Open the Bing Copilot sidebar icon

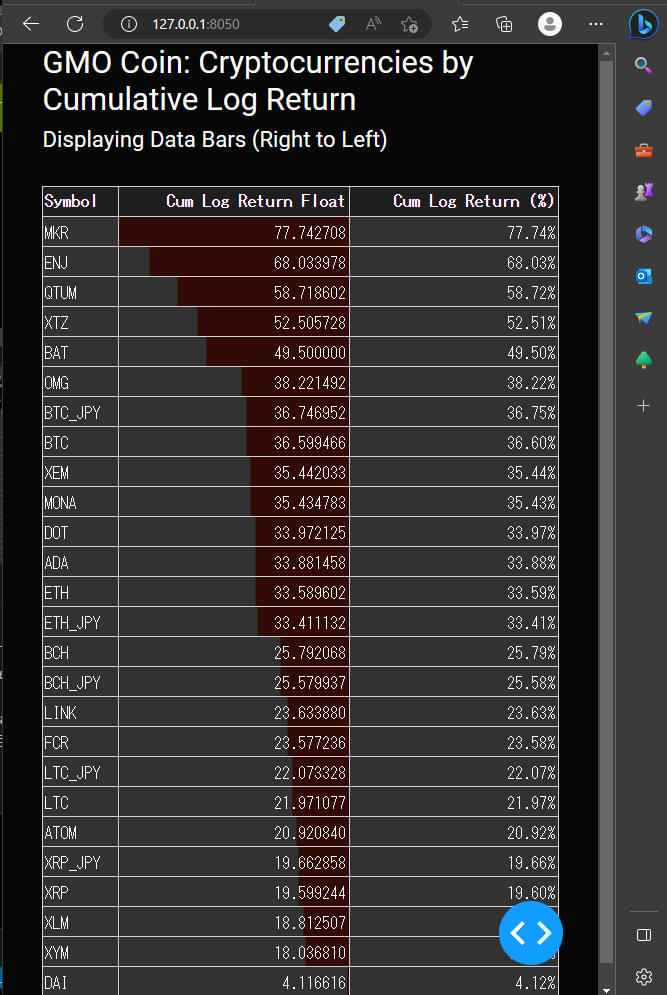point(643,24)
